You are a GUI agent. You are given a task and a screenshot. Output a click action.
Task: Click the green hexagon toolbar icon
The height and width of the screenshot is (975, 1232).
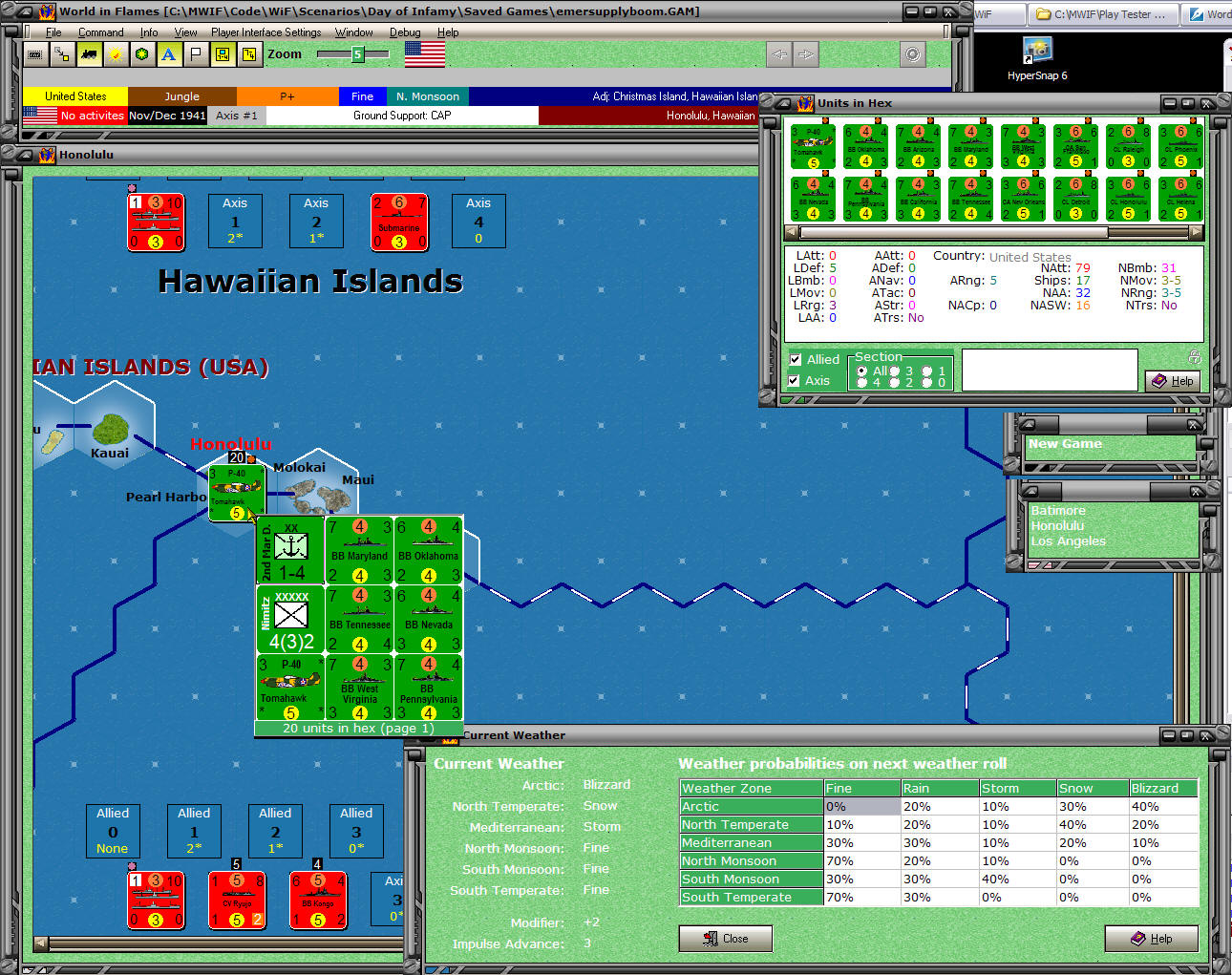[x=142, y=54]
